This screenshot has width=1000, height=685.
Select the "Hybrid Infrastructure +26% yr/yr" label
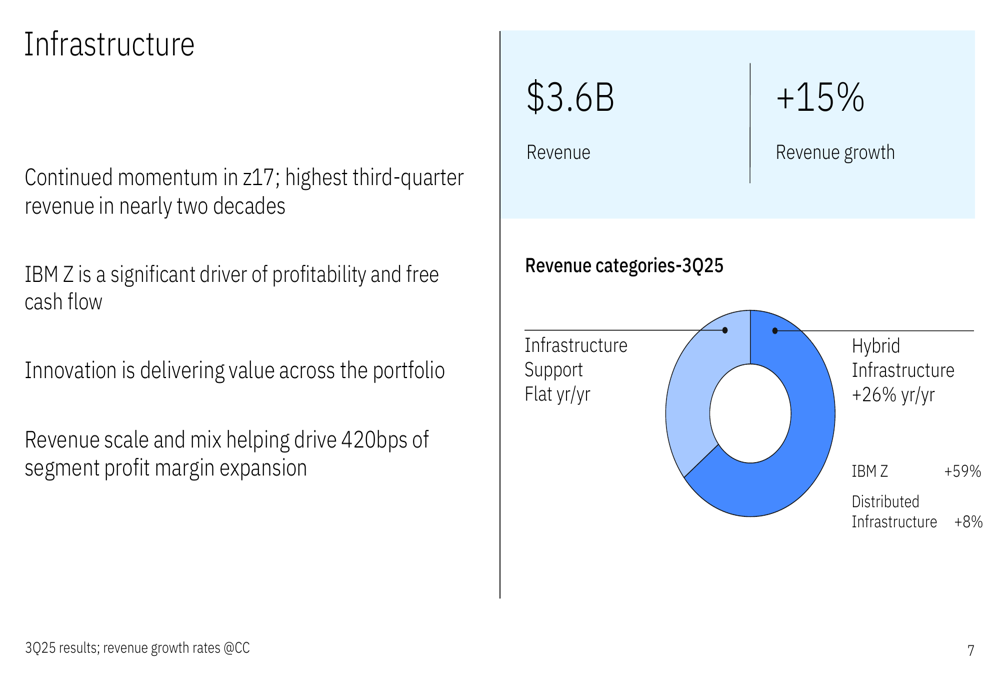click(902, 370)
